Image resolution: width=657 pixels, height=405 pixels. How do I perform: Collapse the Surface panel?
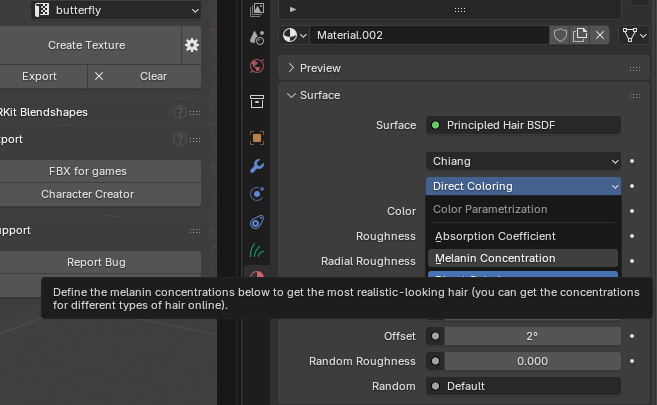pos(292,95)
